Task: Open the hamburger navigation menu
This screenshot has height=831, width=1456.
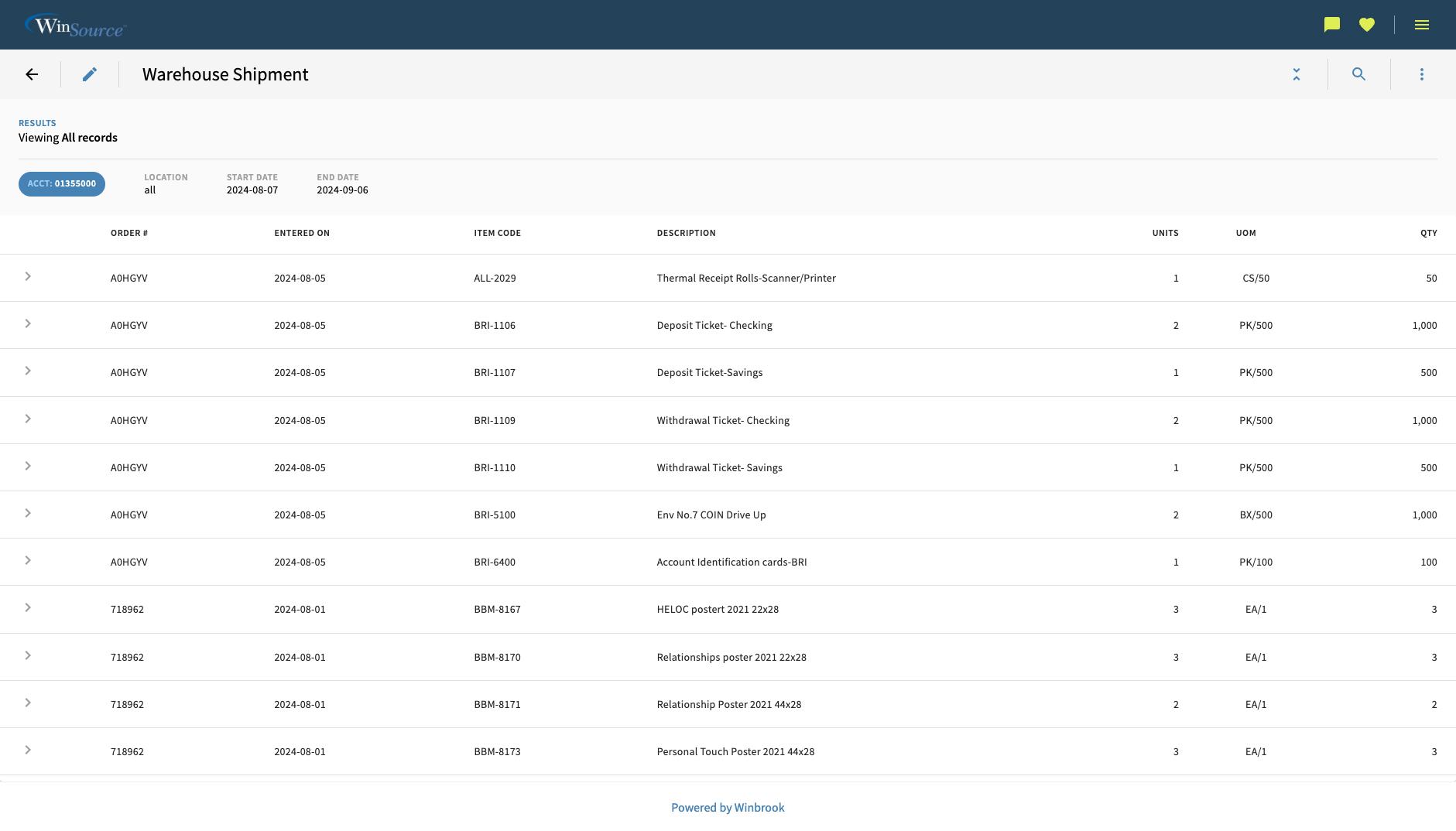Action: click(x=1422, y=24)
